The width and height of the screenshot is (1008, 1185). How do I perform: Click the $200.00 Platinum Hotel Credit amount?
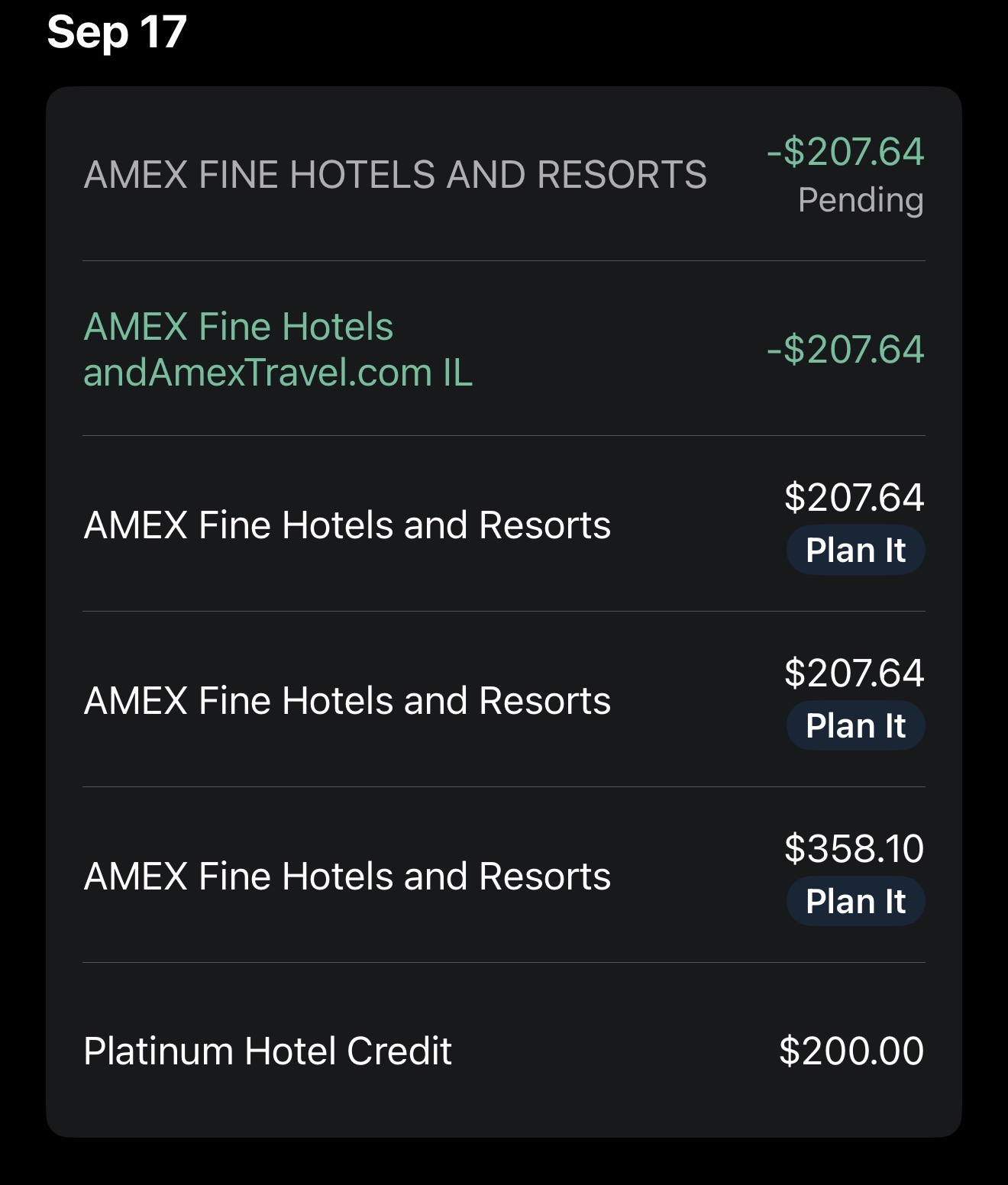click(851, 1051)
